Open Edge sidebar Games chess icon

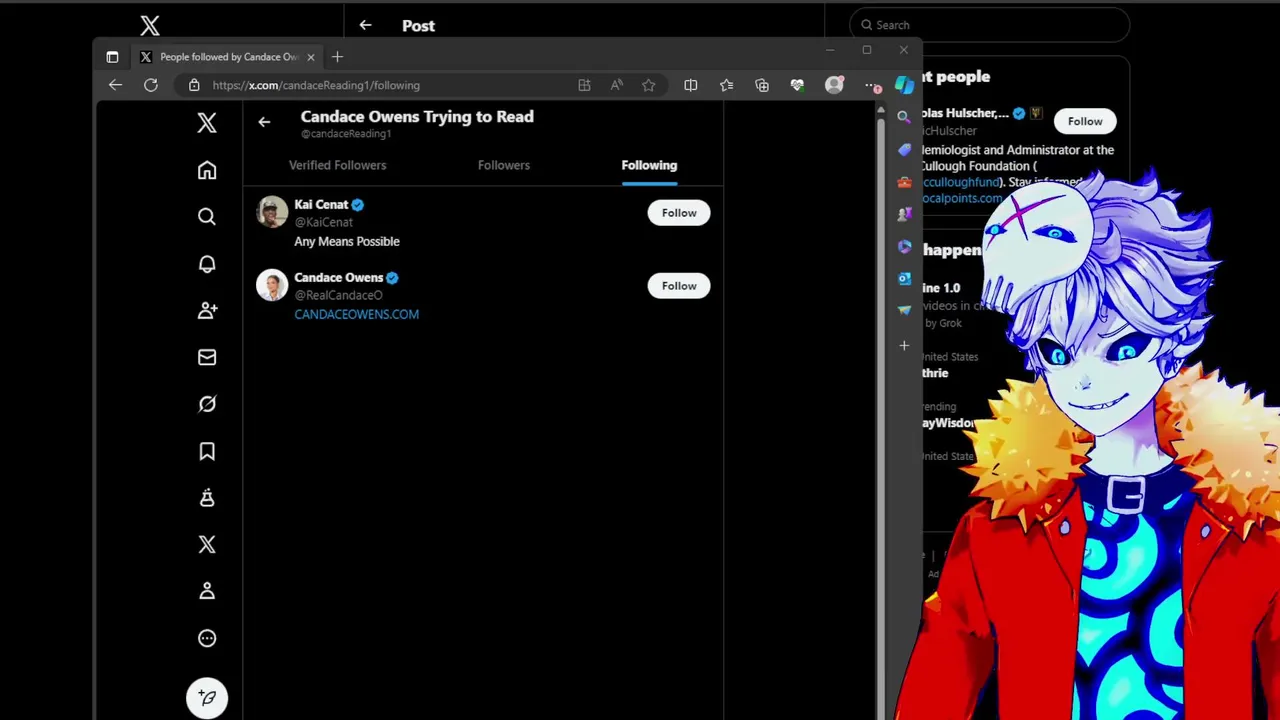(x=904, y=214)
